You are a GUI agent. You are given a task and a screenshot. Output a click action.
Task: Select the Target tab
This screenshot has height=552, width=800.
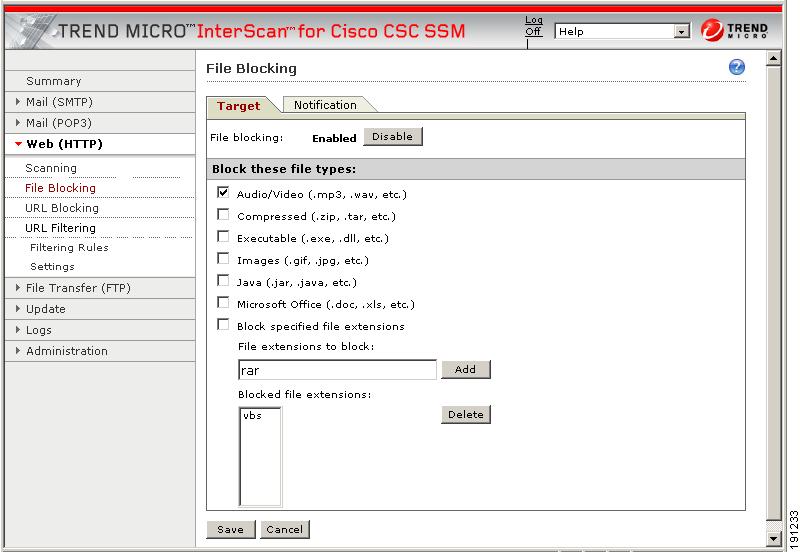(x=238, y=106)
